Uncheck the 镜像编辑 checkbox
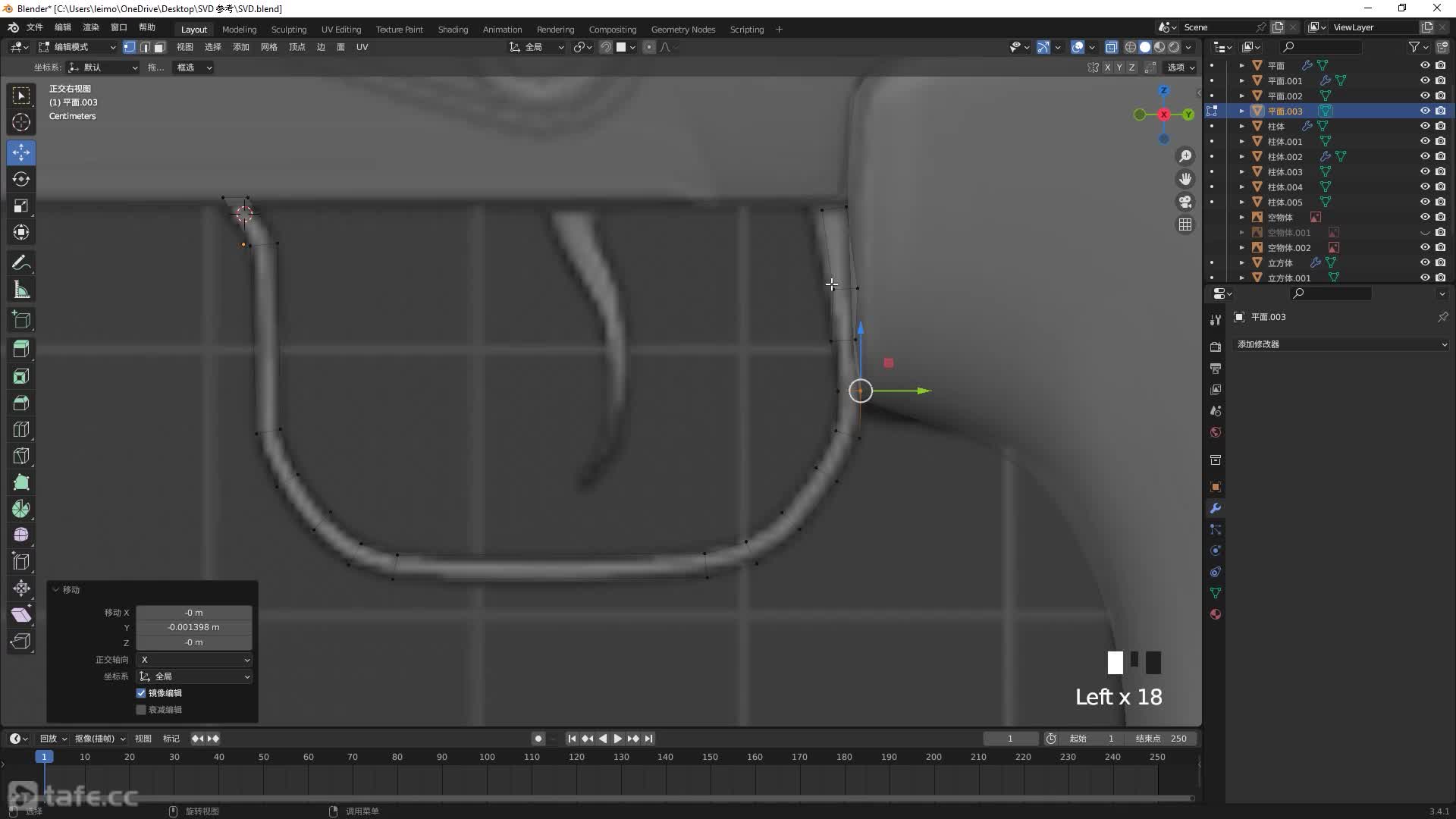This screenshot has height=819, width=1456. pos(141,693)
